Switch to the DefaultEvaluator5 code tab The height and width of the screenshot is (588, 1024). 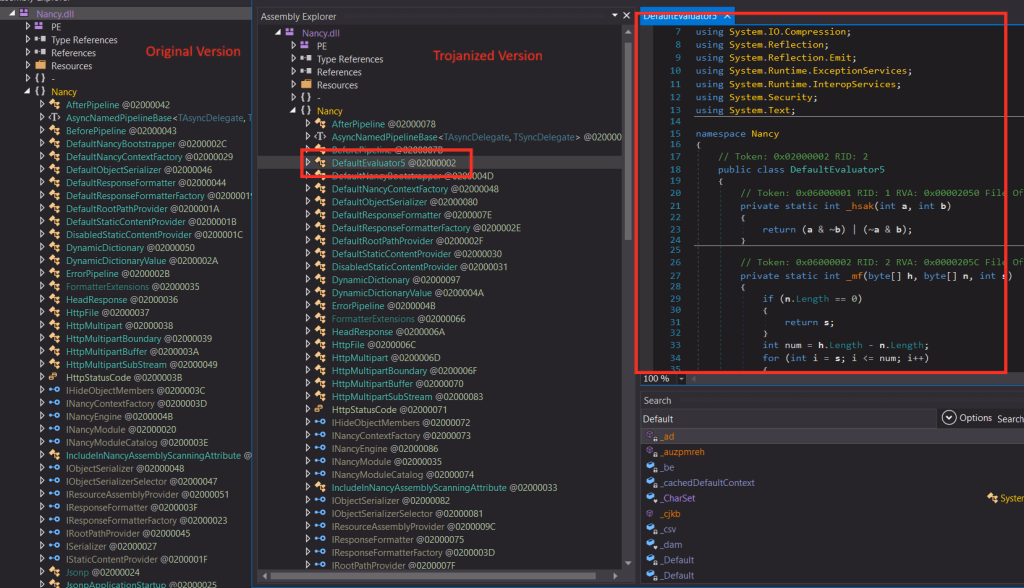click(x=680, y=16)
